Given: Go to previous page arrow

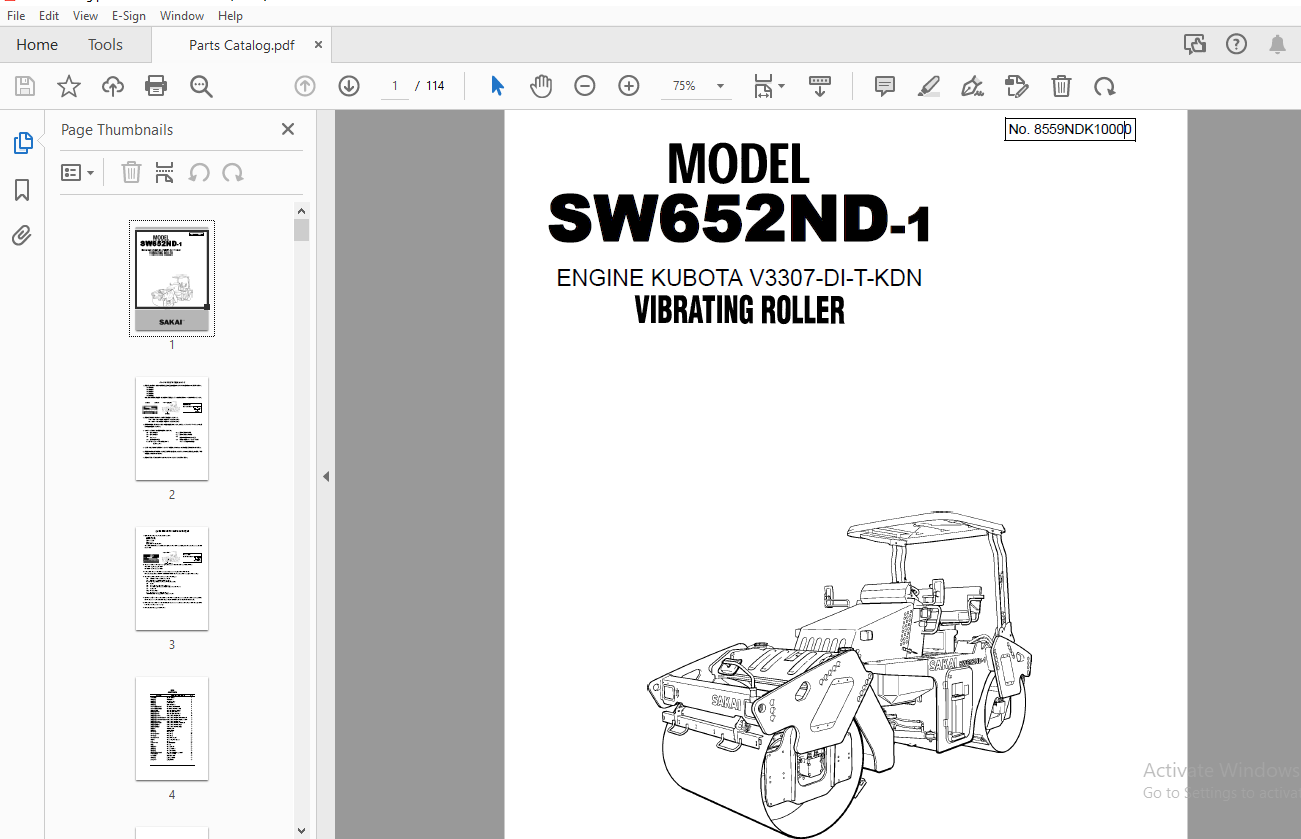Looking at the screenshot, I should 305,86.
